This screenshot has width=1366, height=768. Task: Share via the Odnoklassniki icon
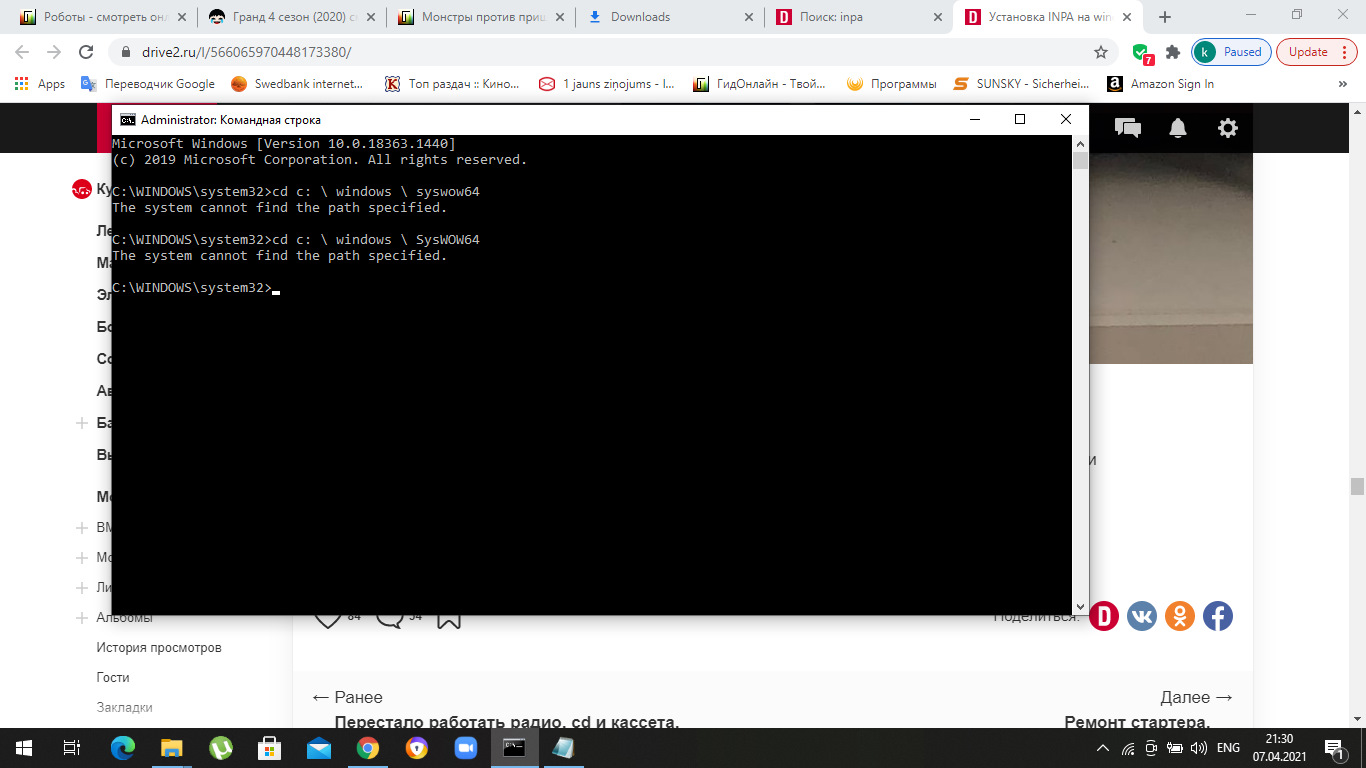1179,616
